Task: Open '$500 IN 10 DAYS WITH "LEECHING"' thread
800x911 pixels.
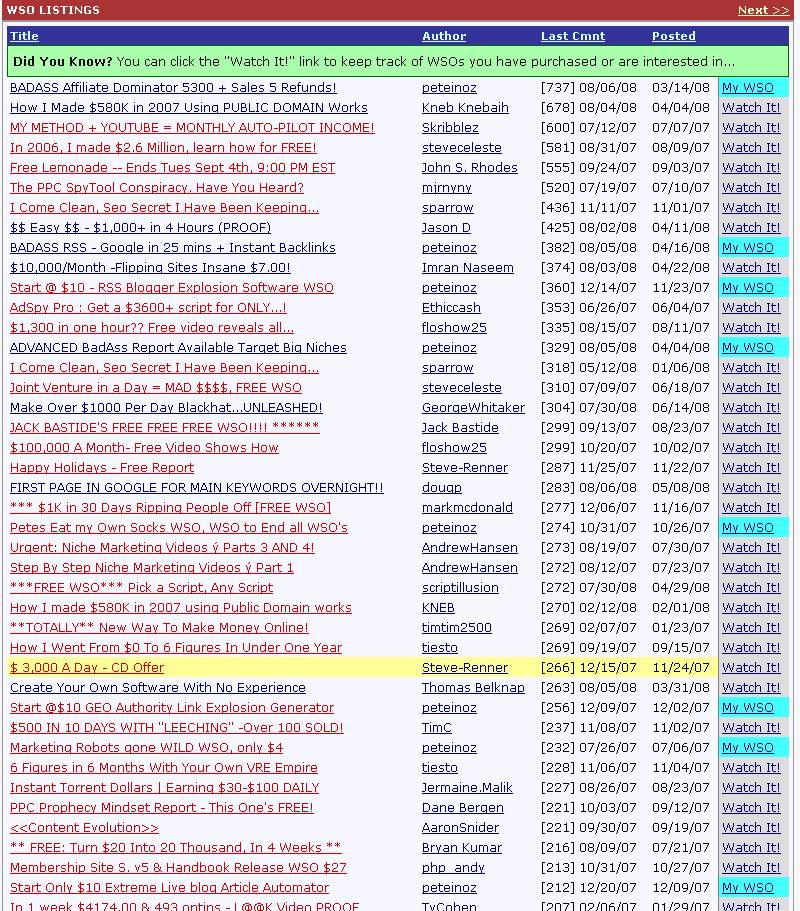Action: (177, 728)
